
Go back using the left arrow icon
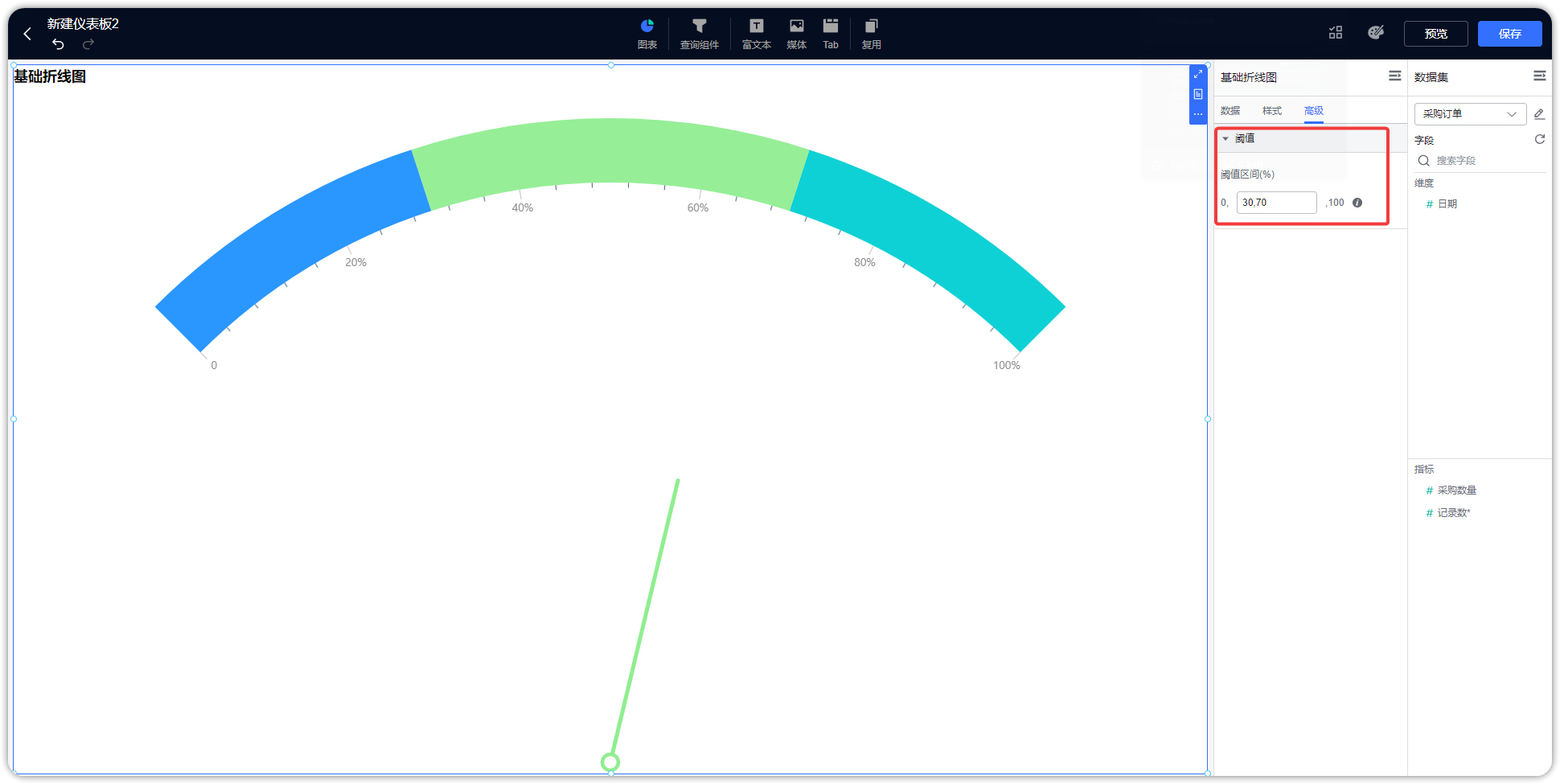pos(27,34)
